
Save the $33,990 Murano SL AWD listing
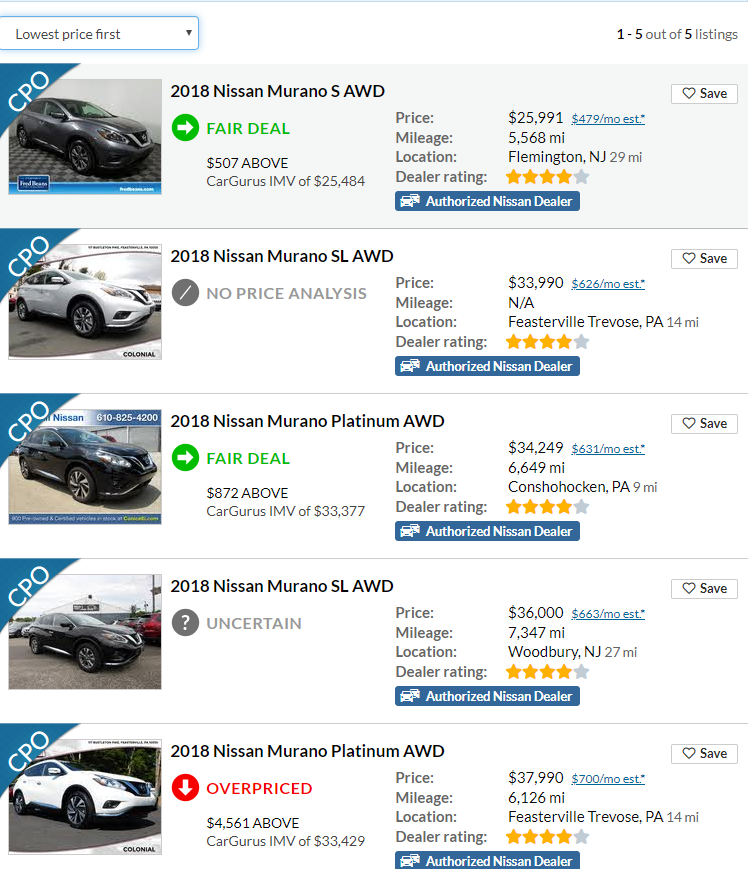[704, 259]
